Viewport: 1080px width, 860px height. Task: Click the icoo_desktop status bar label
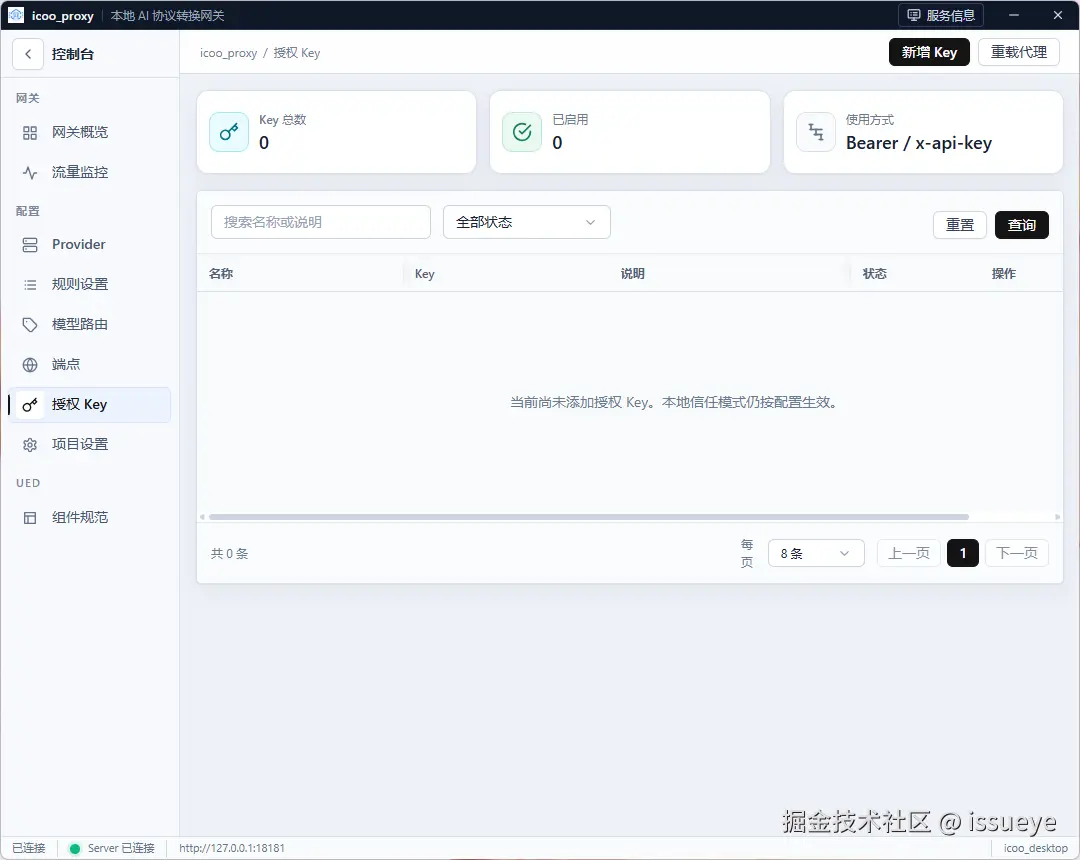point(1035,848)
